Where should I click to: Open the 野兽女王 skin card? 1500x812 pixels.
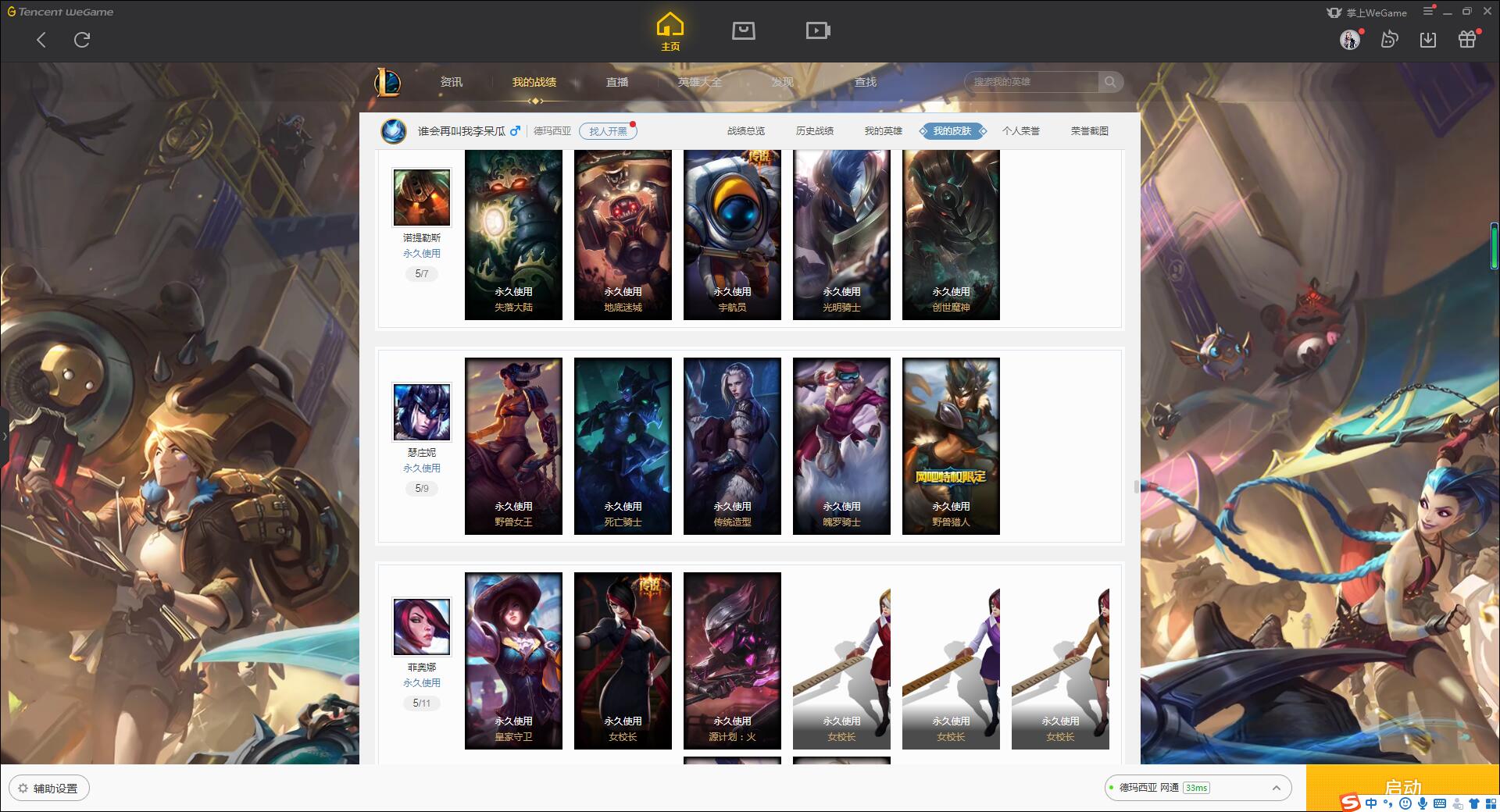[513, 447]
